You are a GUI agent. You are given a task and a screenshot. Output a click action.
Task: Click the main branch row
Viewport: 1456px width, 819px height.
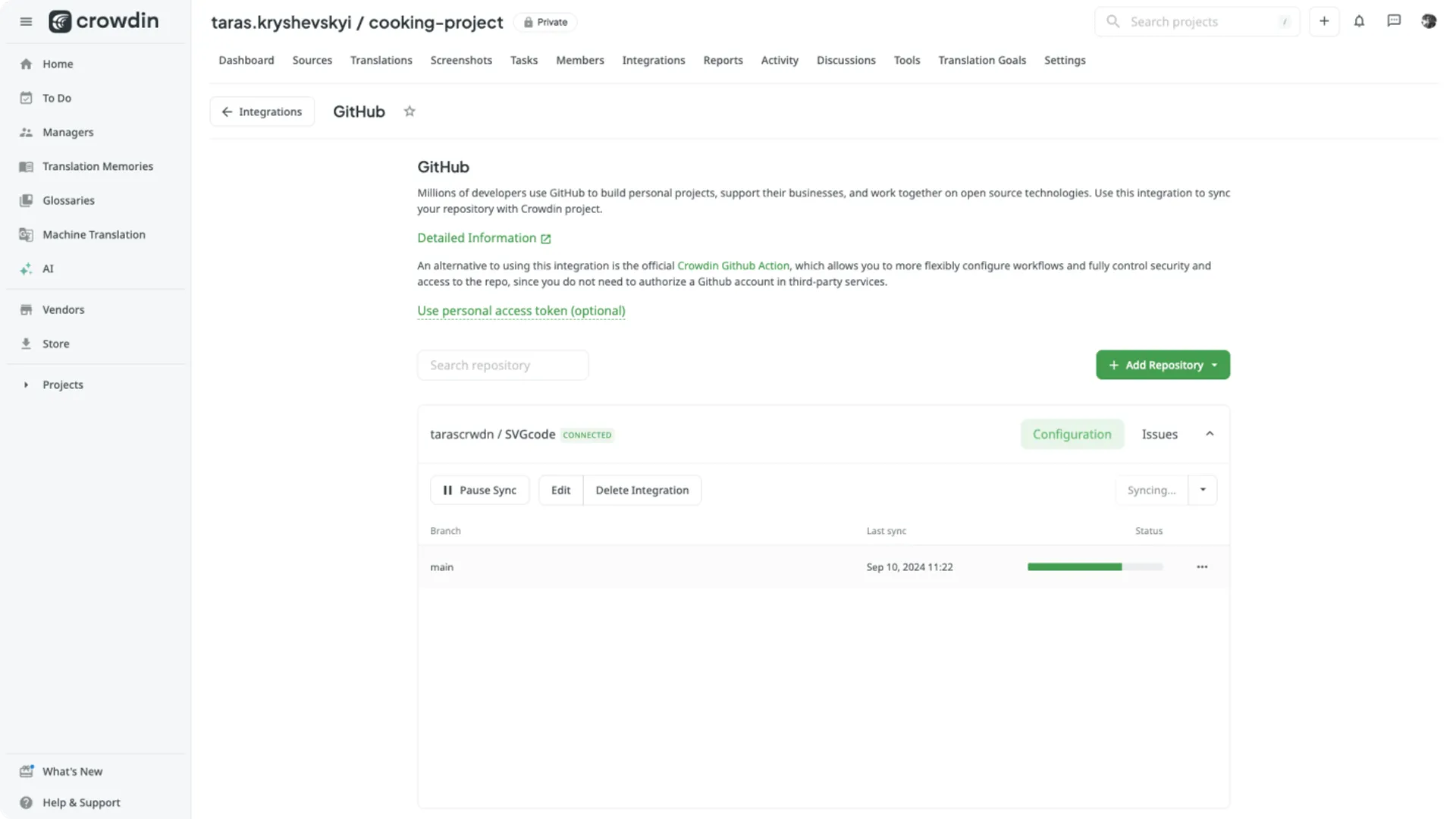(x=824, y=566)
